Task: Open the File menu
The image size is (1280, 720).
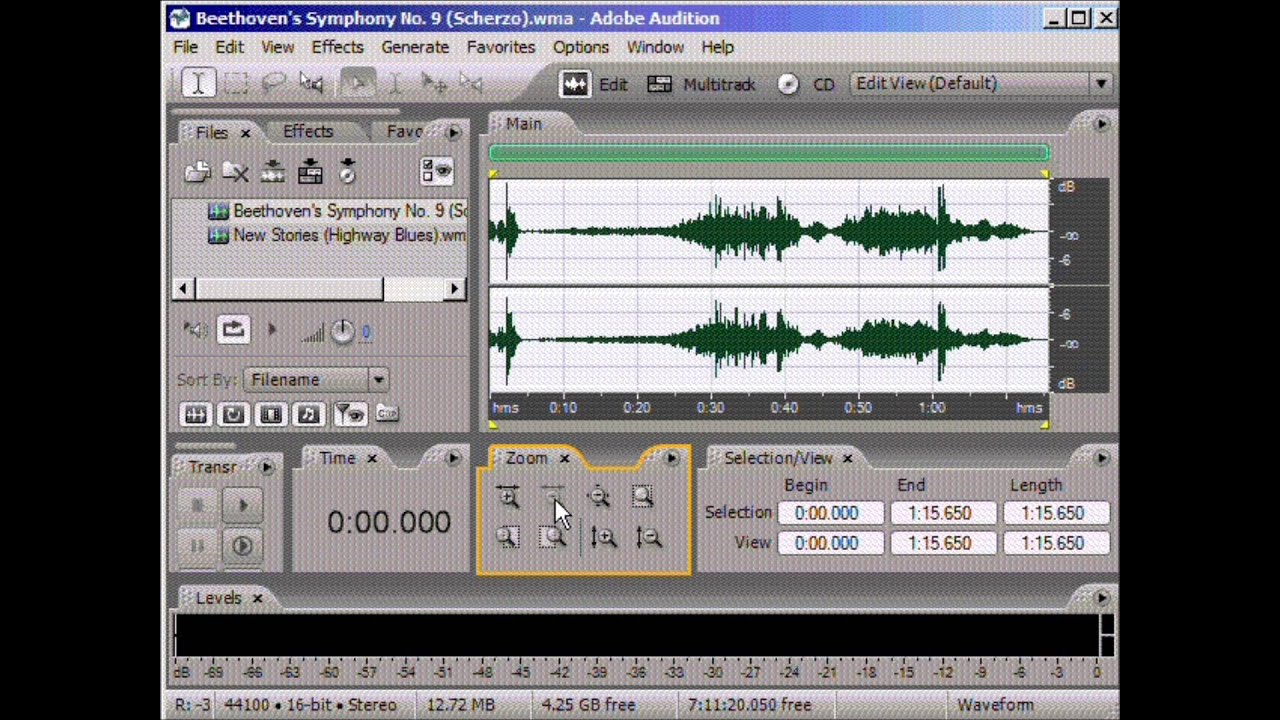Action: pyautogui.click(x=185, y=47)
